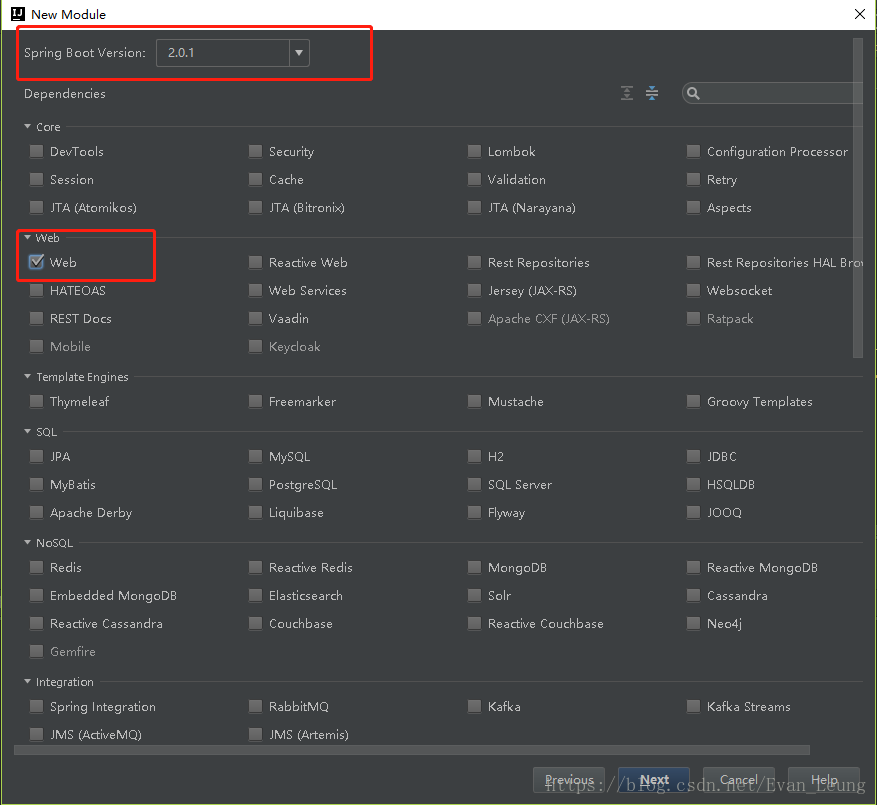
Task: Enable the Websocket dependency
Action: point(694,290)
